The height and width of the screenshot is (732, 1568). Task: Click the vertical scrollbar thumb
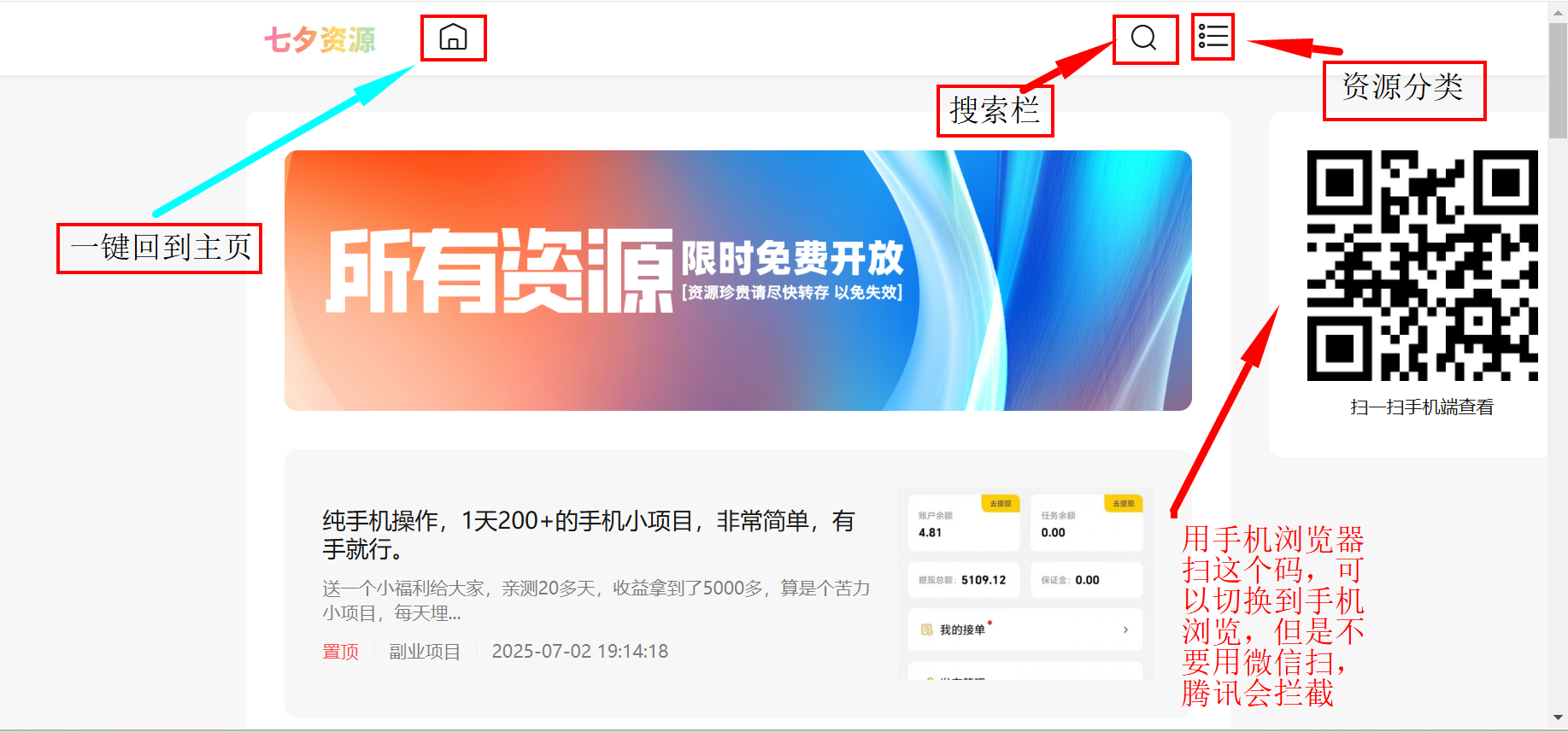pyautogui.click(x=1558, y=81)
